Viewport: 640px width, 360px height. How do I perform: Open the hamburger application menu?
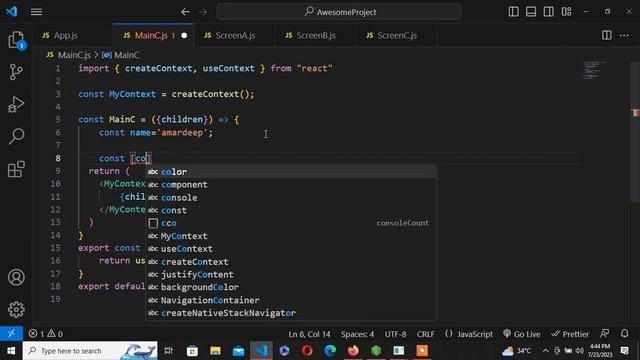coord(36,12)
